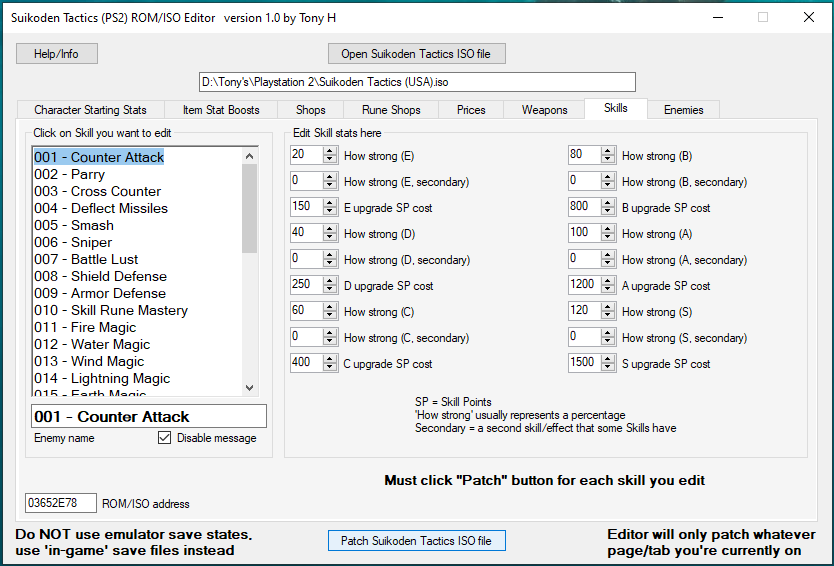Increase How strong (D, secondary) value
Screen dimensions: 834x566
click(x=330, y=255)
